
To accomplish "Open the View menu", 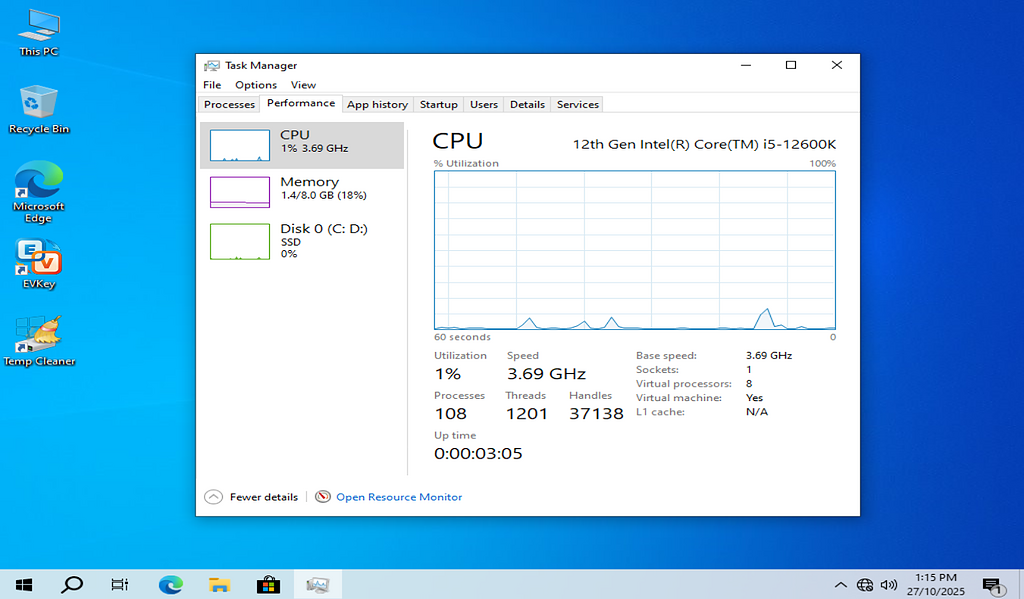I will pos(303,85).
